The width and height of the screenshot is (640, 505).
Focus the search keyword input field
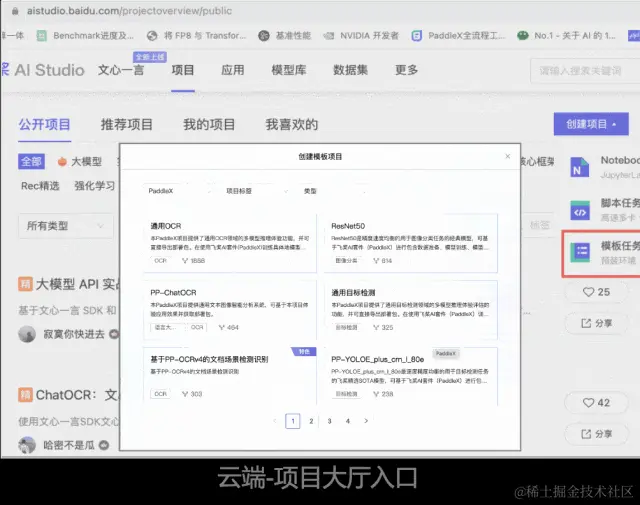(x=586, y=71)
